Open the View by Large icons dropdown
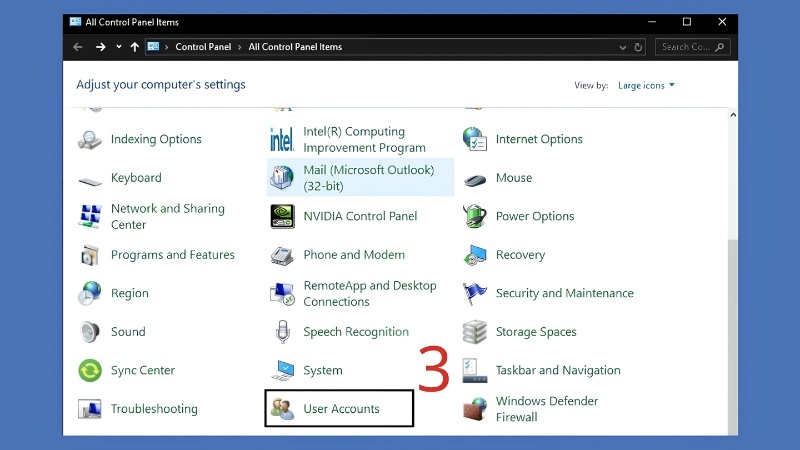Viewport: 800px width, 450px height. click(x=646, y=85)
